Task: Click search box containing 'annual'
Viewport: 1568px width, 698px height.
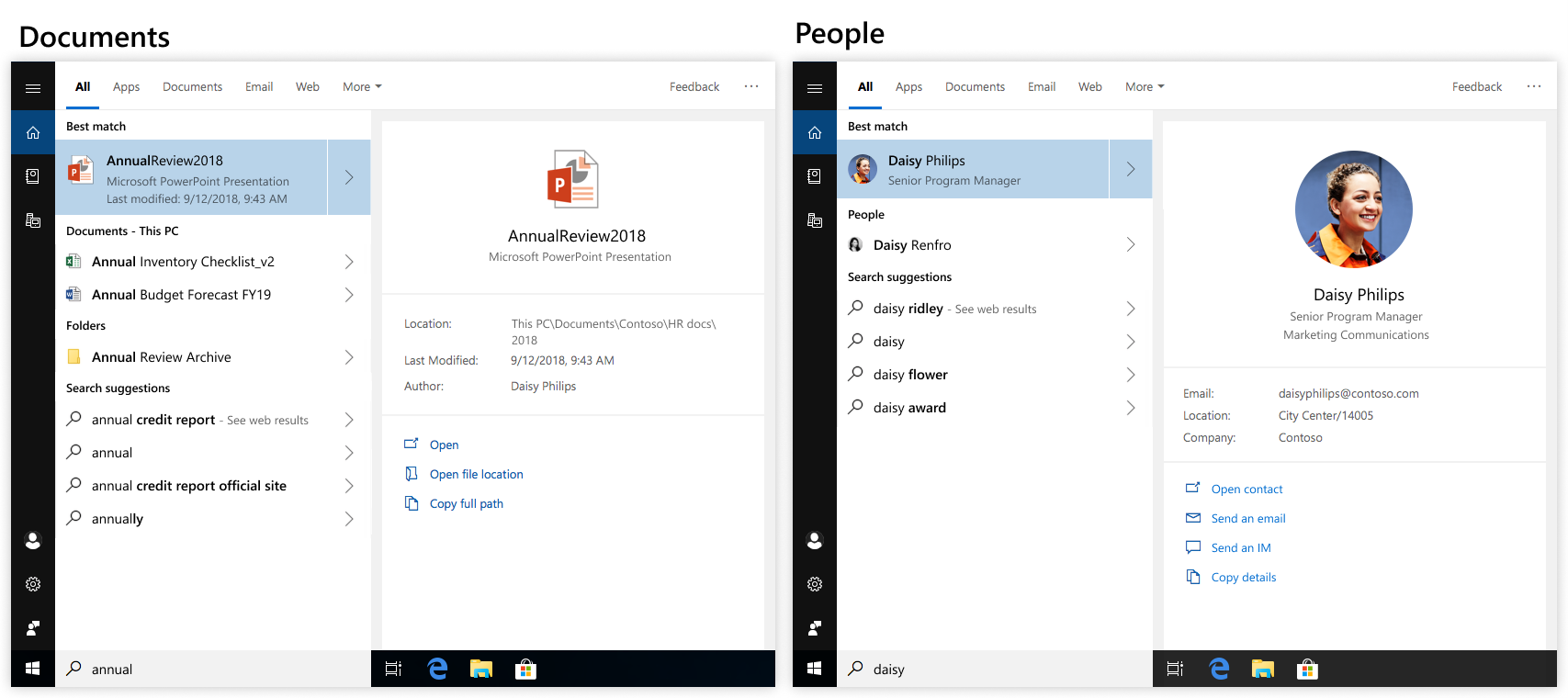Action: (x=213, y=669)
